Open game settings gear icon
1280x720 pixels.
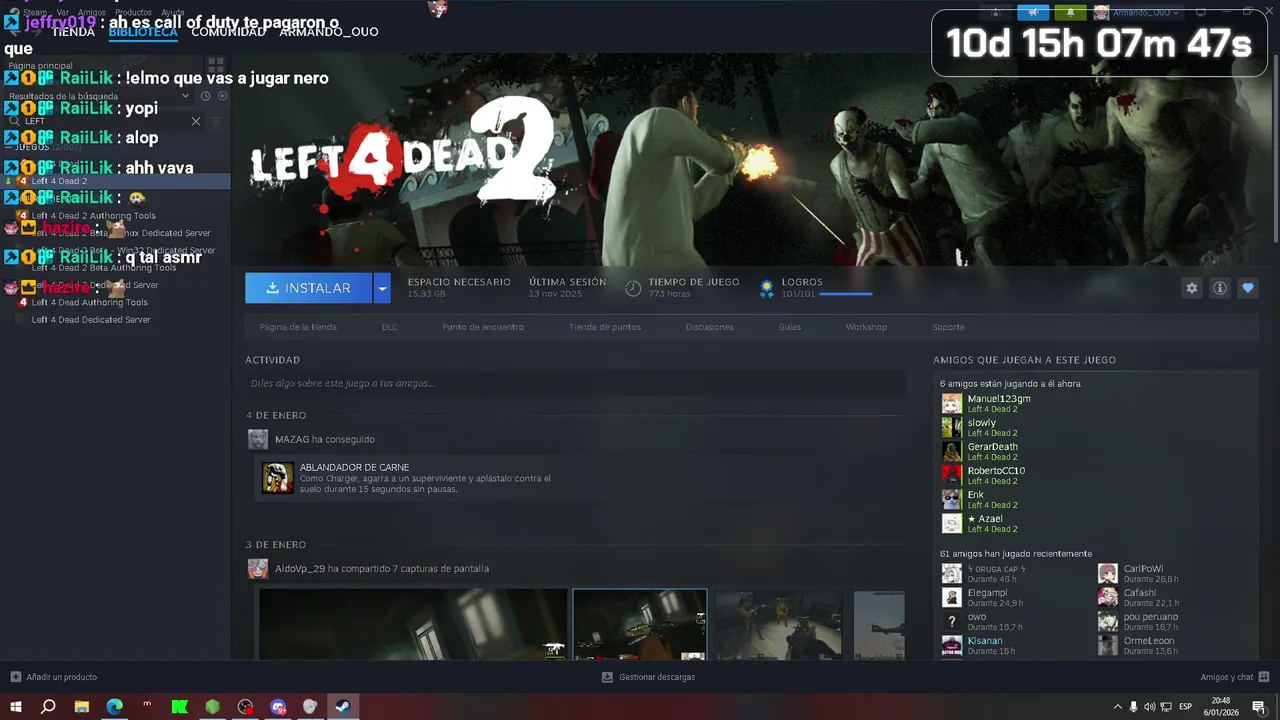[x=1191, y=288]
